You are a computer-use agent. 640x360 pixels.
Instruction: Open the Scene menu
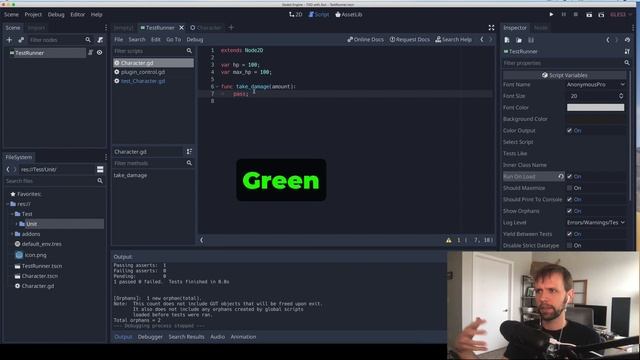(x=11, y=14)
